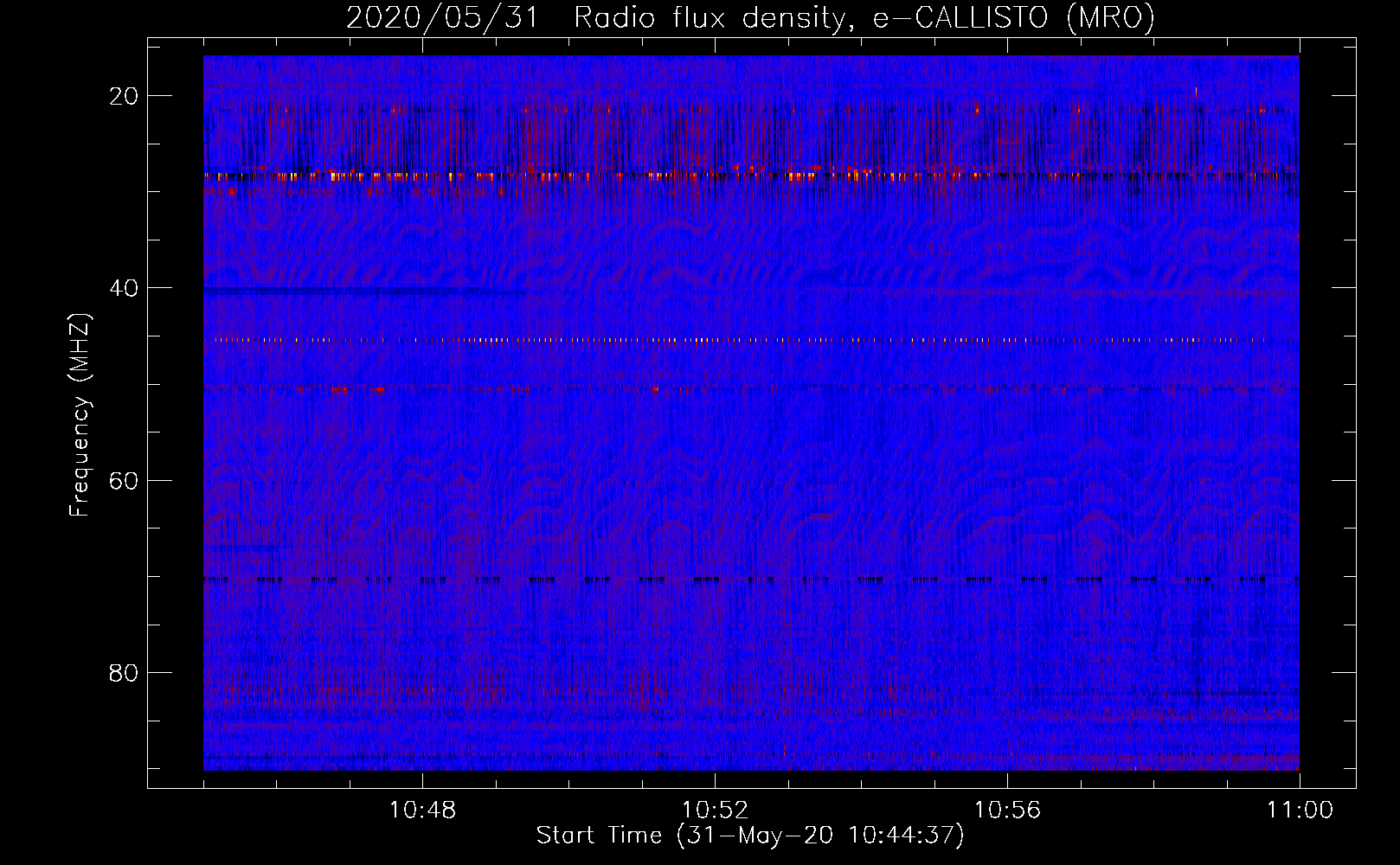Click the 40 MHz frequency tick label
The image size is (1400, 865).
[124, 288]
